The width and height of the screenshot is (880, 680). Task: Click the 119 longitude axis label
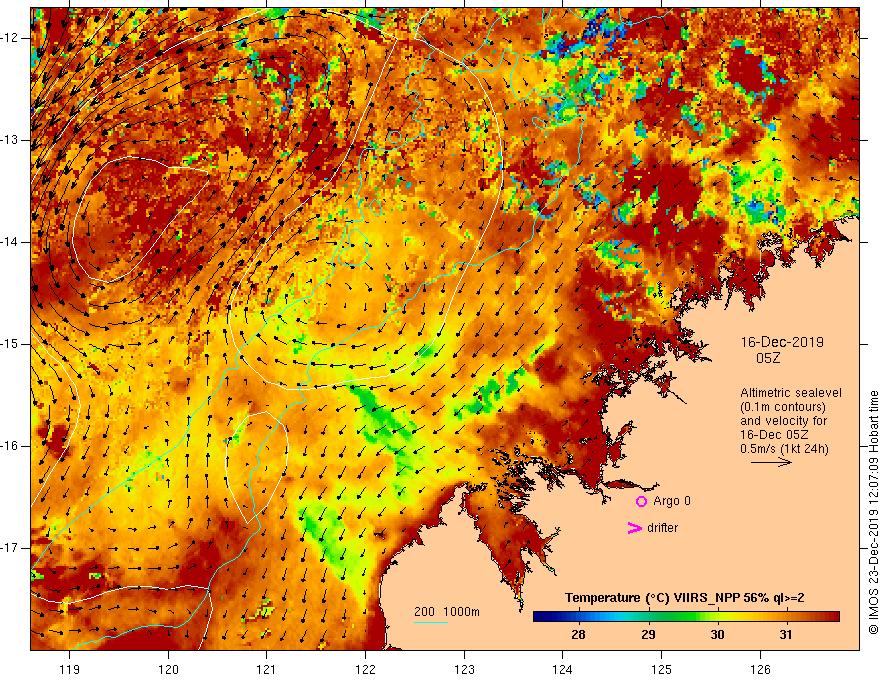click(x=70, y=669)
